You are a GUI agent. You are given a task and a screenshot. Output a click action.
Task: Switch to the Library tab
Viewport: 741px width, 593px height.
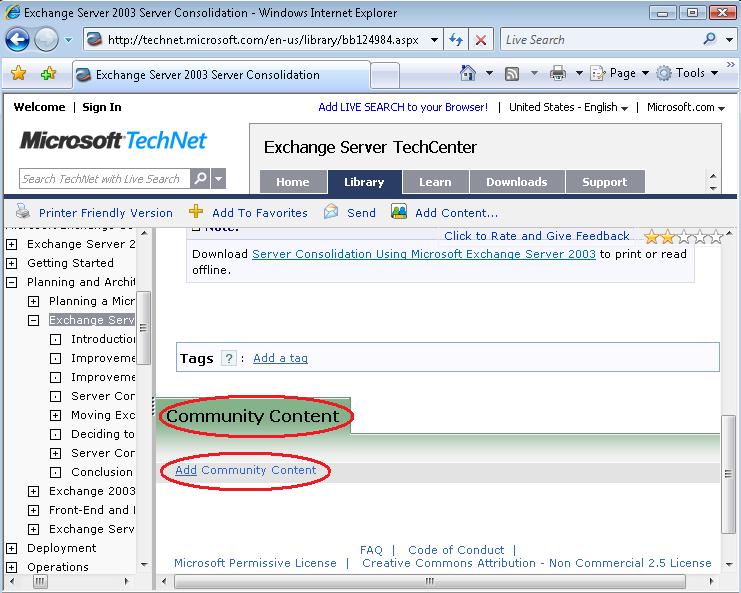(364, 182)
